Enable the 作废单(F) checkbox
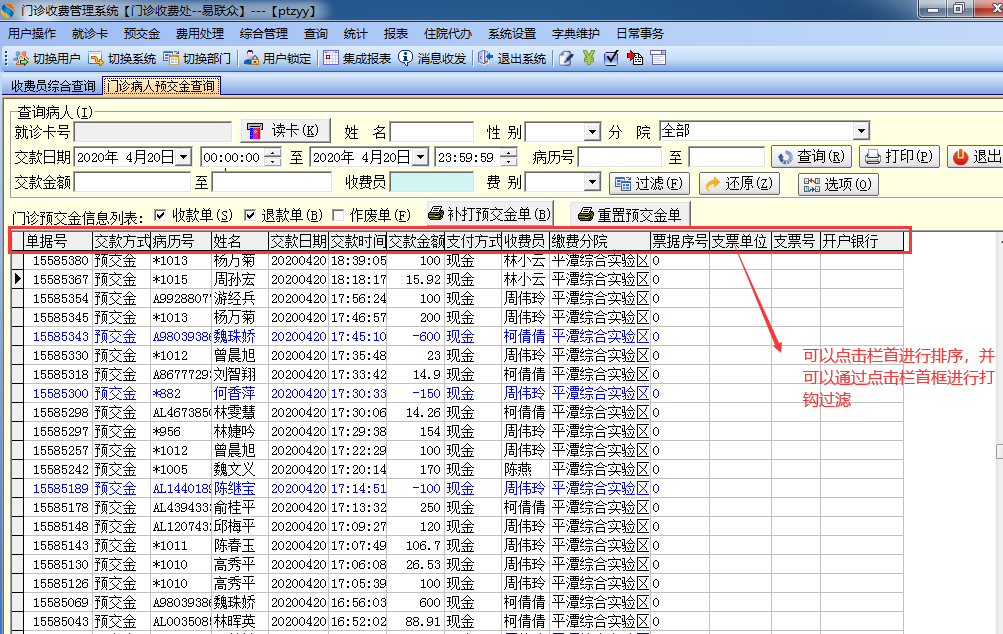This screenshot has height=634, width=1003. click(338, 215)
